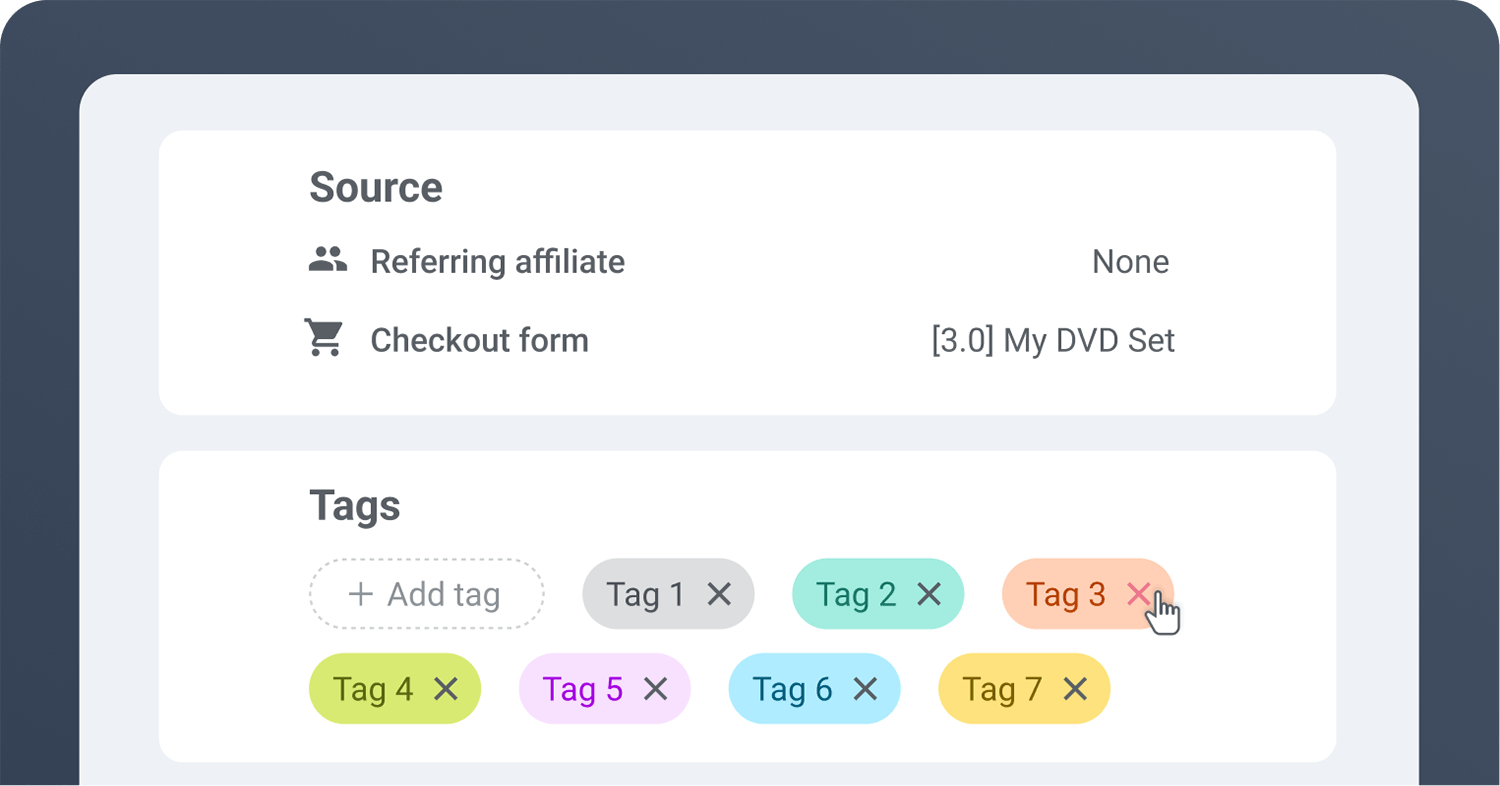Select the lime green Tag 4 label
The height and width of the screenshot is (786, 1500).
point(373,689)
